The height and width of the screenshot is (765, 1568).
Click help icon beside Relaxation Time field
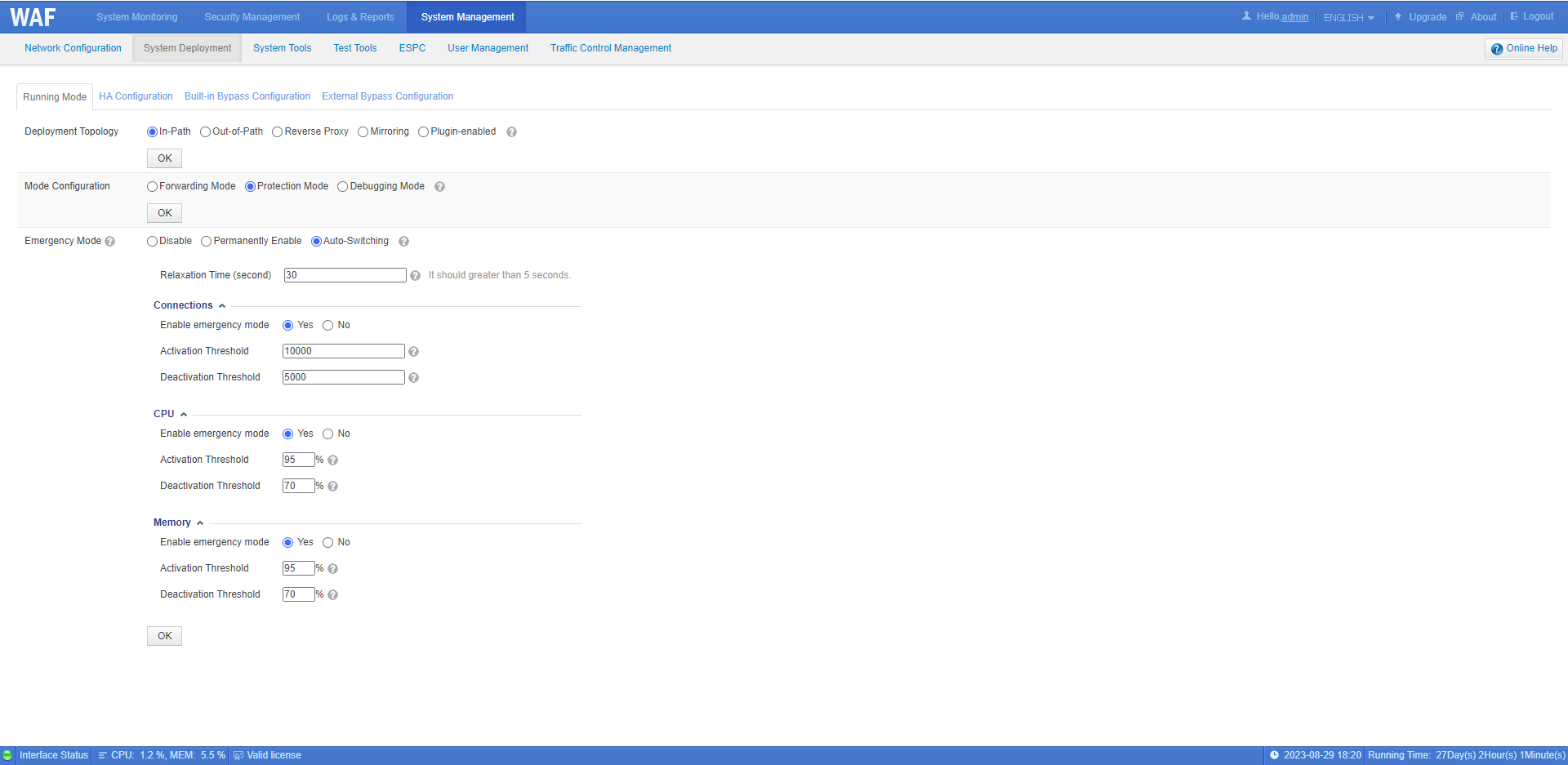tap(415, 276)
